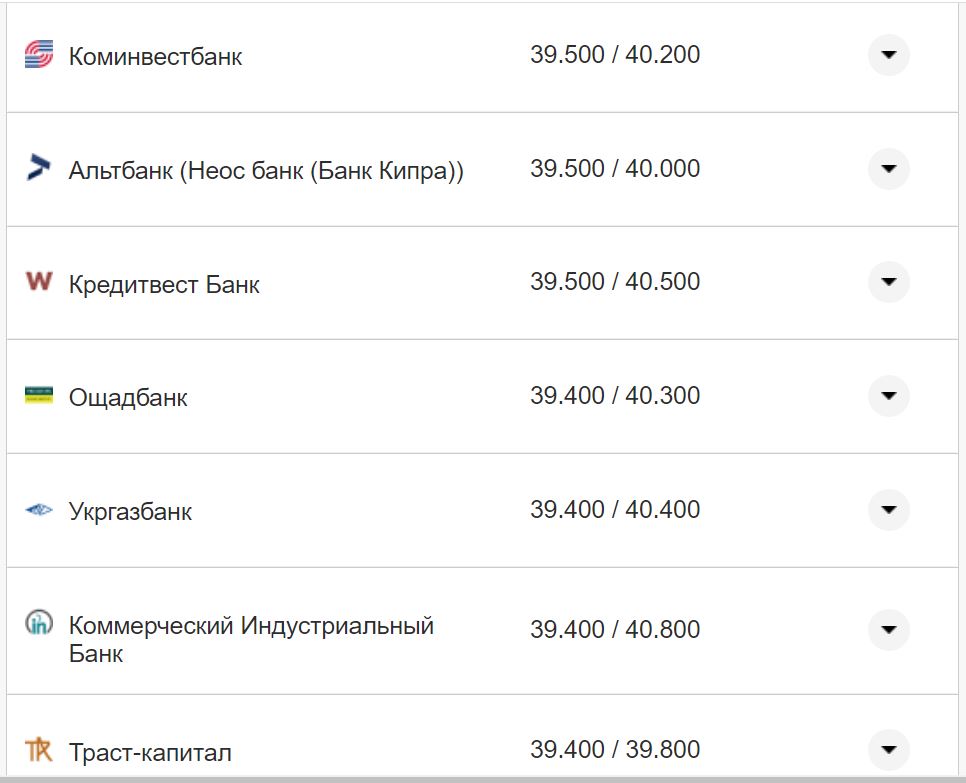Click the Ощадбанк card logo
Viewport: 966px width, 783px height.
(x=37, y=396)
